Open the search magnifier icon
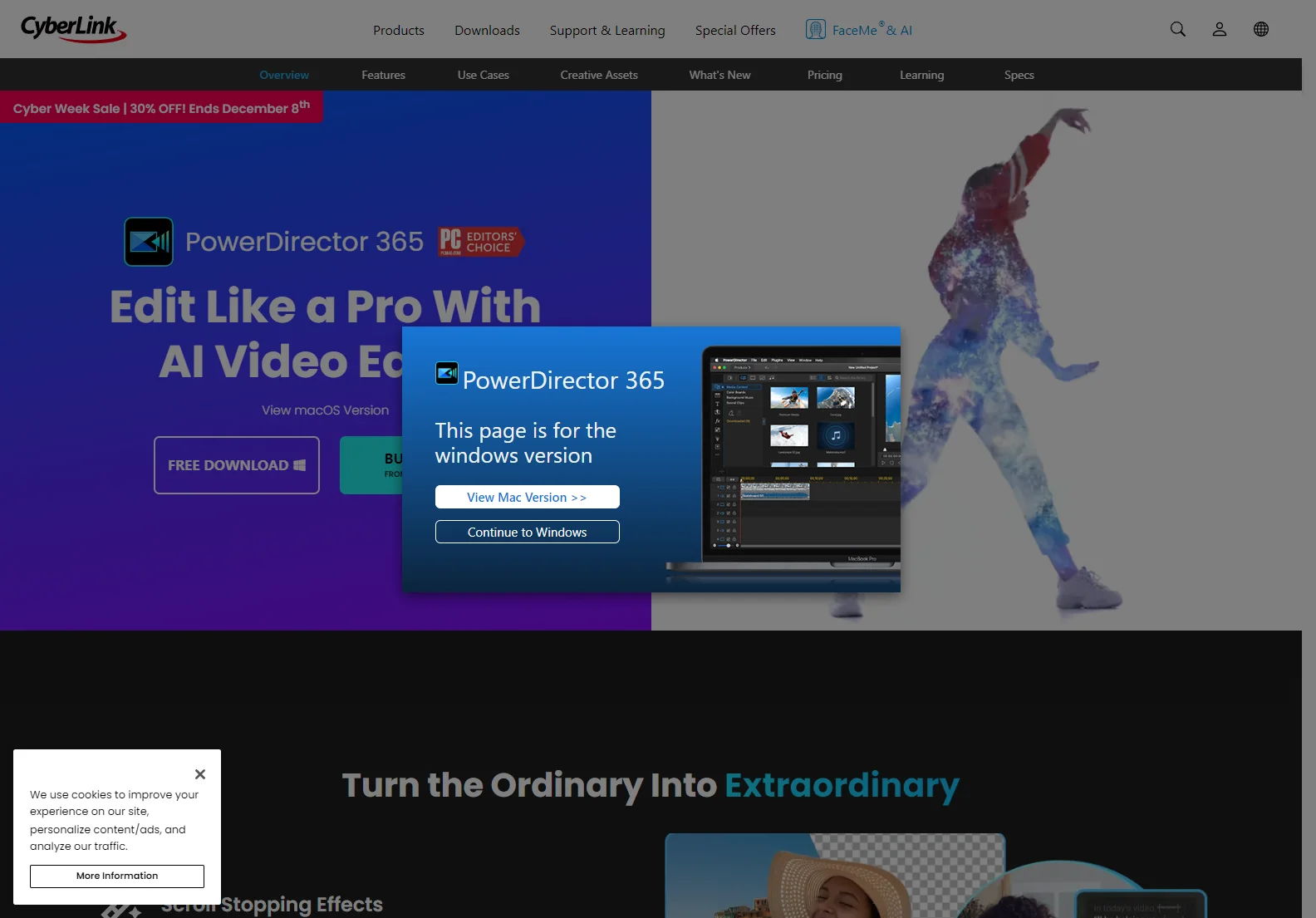Viewport: 1316px width, 918px height. tap(1177, 29)
